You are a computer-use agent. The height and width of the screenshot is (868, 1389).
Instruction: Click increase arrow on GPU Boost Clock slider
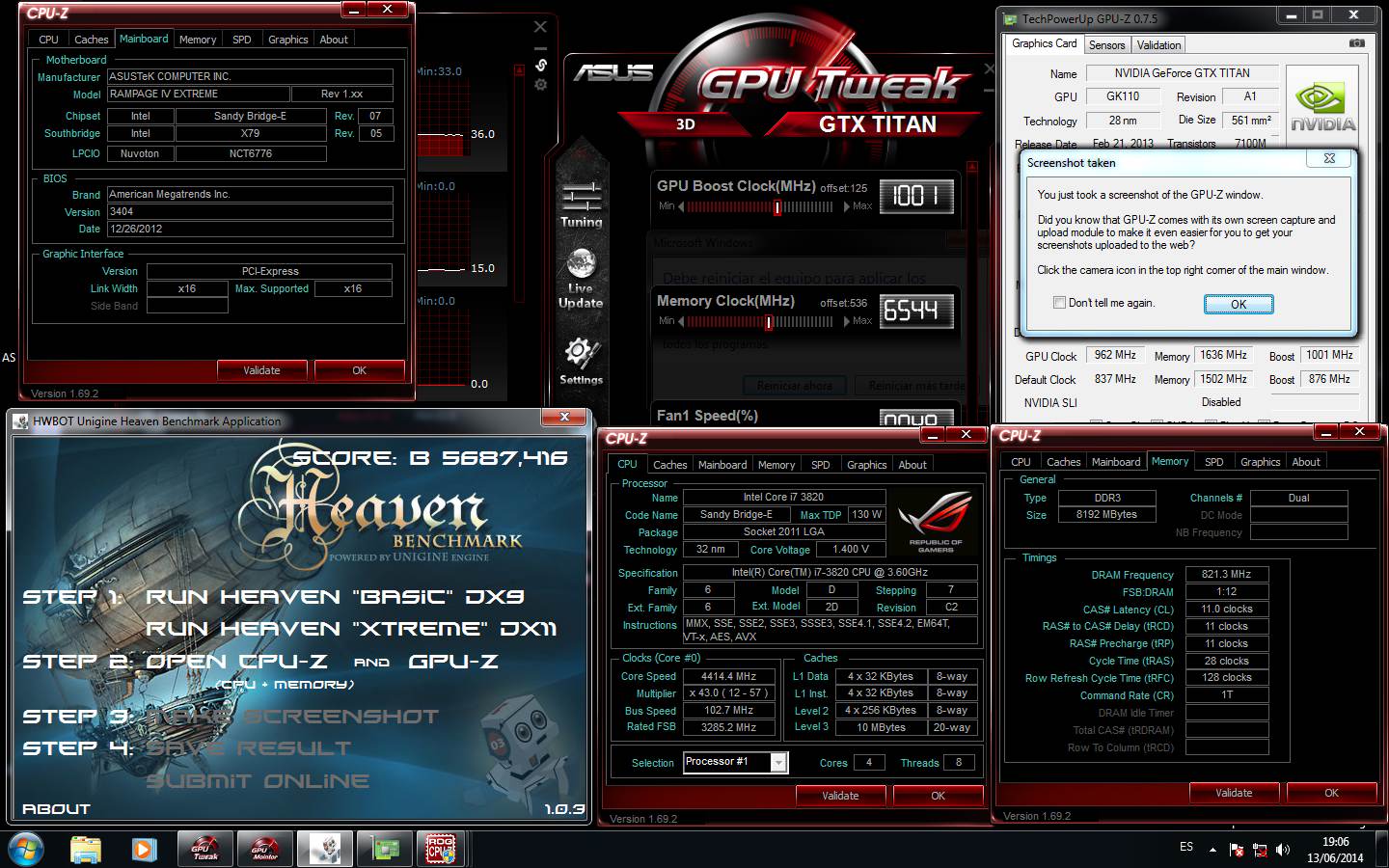click(847, 206)
